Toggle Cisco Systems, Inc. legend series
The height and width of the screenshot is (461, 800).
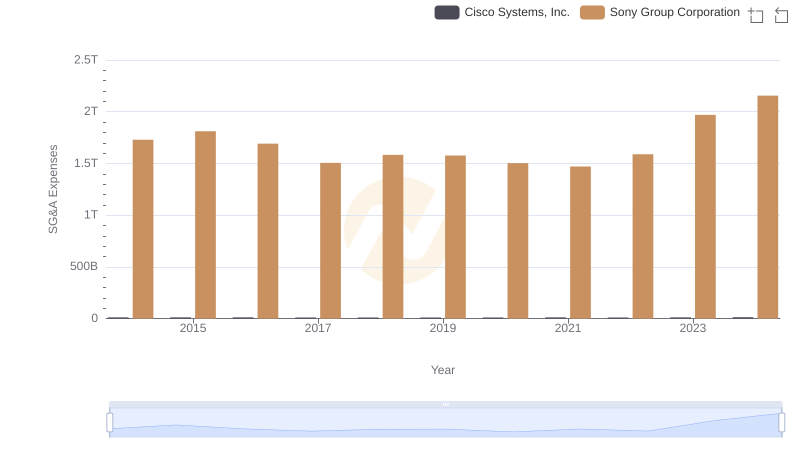point(502,12)
